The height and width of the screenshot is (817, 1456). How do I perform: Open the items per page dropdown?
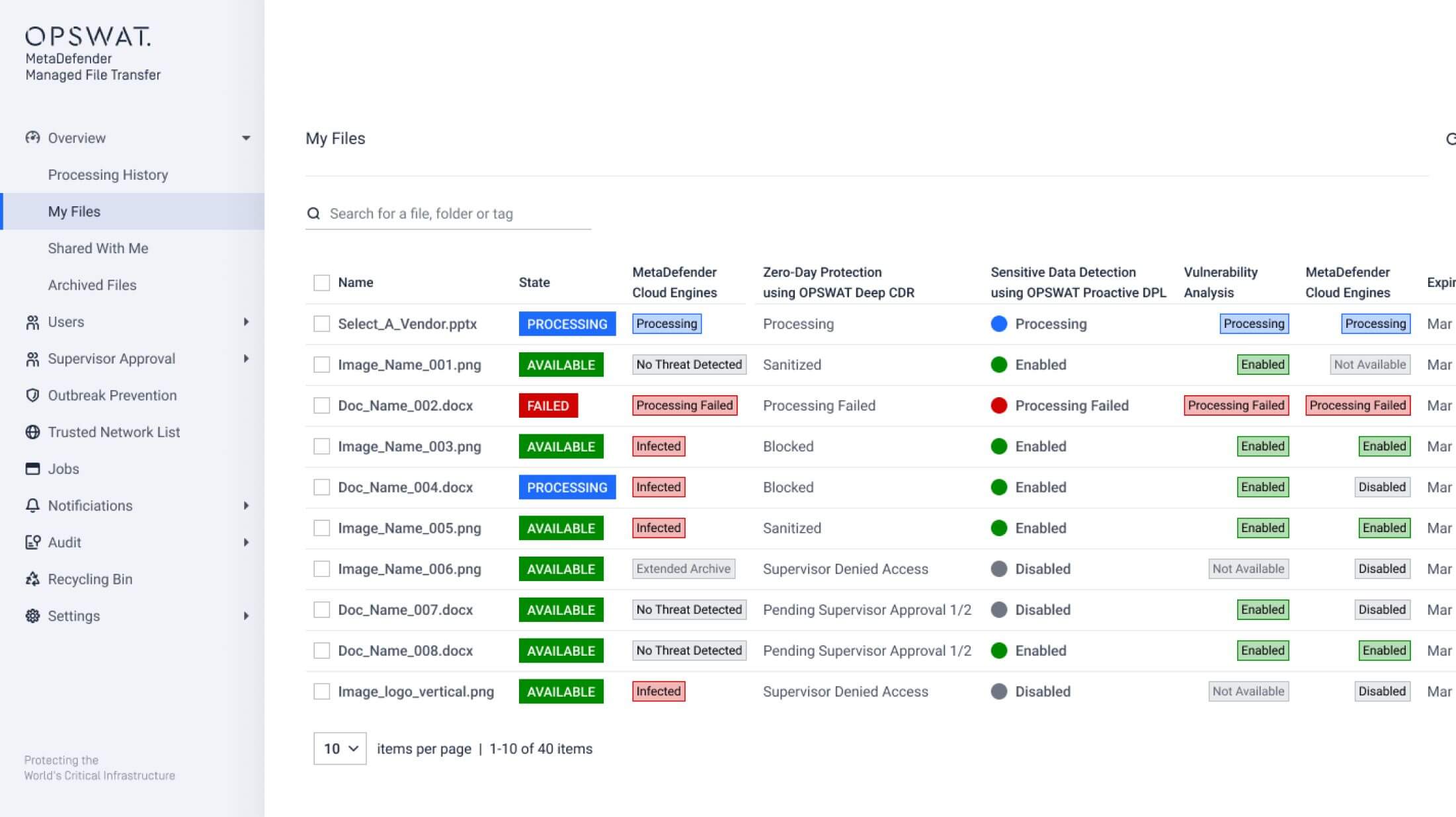coord(340,748)
